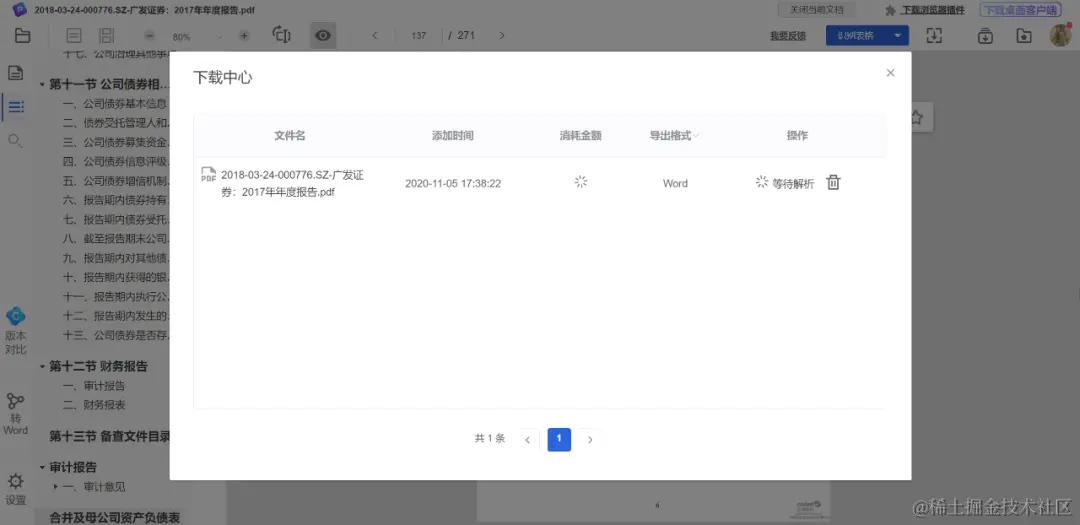Viewport: 1080px width, 525px height.
Task: Open the document pages panel icon
Action: [x=16, y=72]
